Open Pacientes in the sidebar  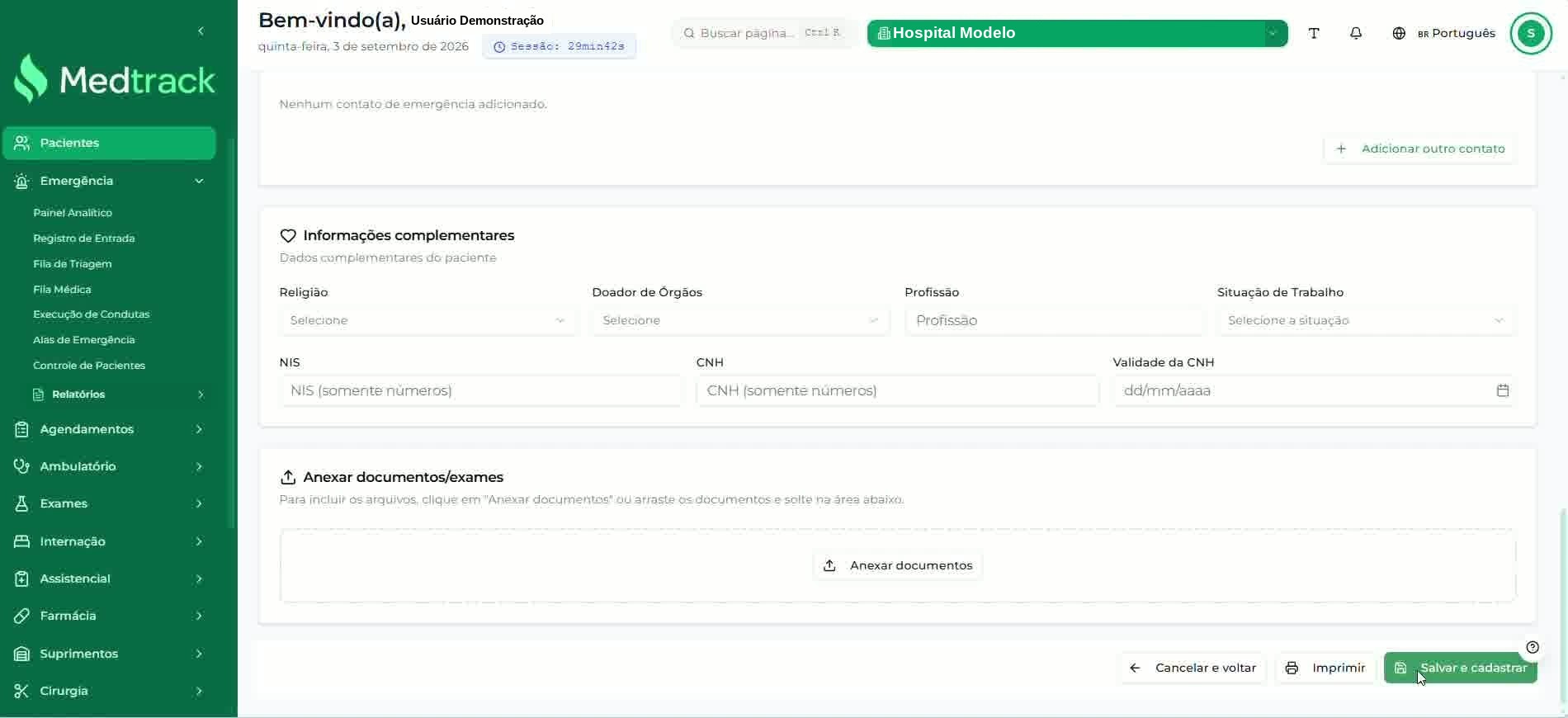pyautogui.click(x=110, y=143)
